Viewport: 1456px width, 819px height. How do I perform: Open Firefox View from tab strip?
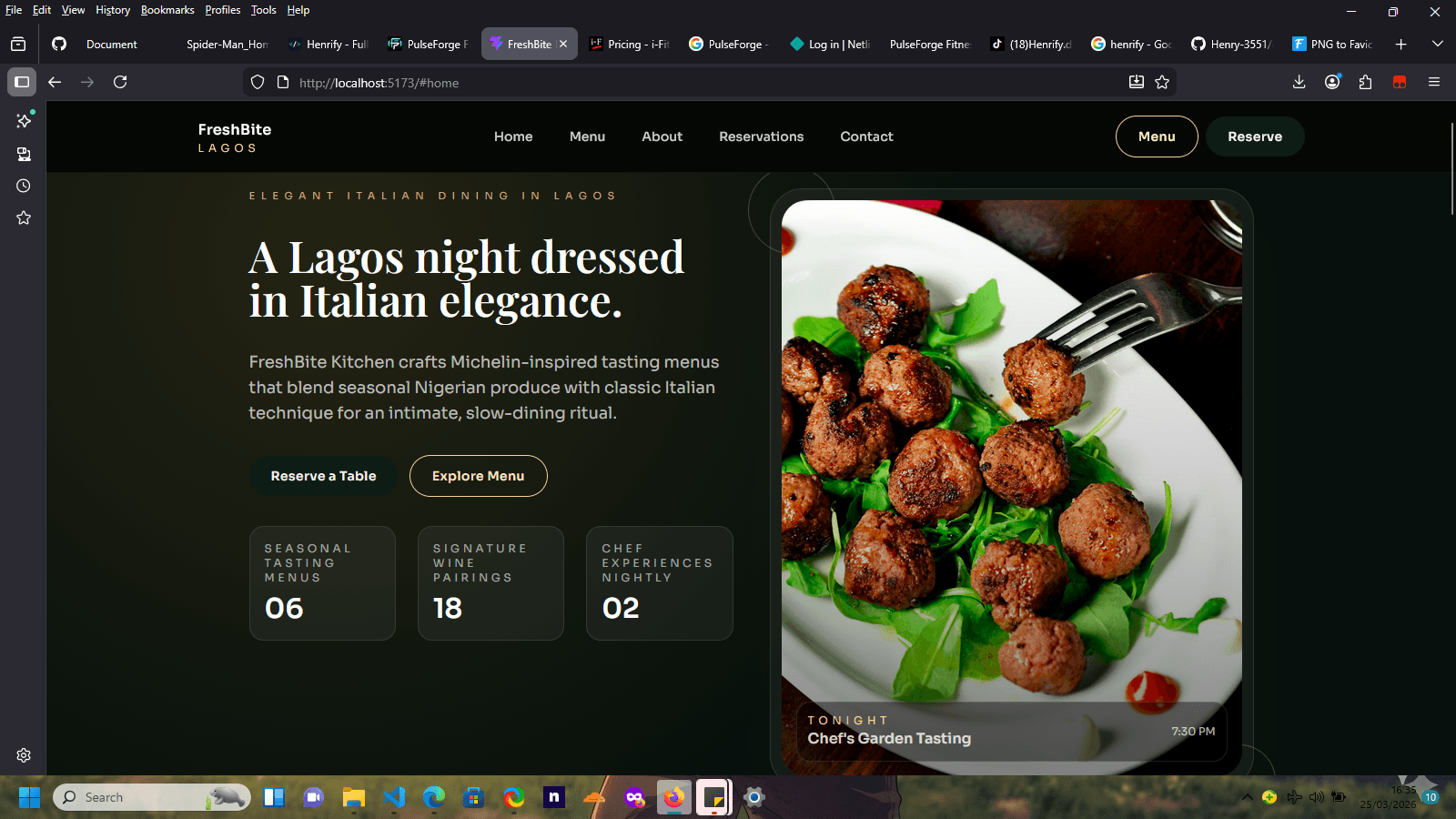pos(18,44)
